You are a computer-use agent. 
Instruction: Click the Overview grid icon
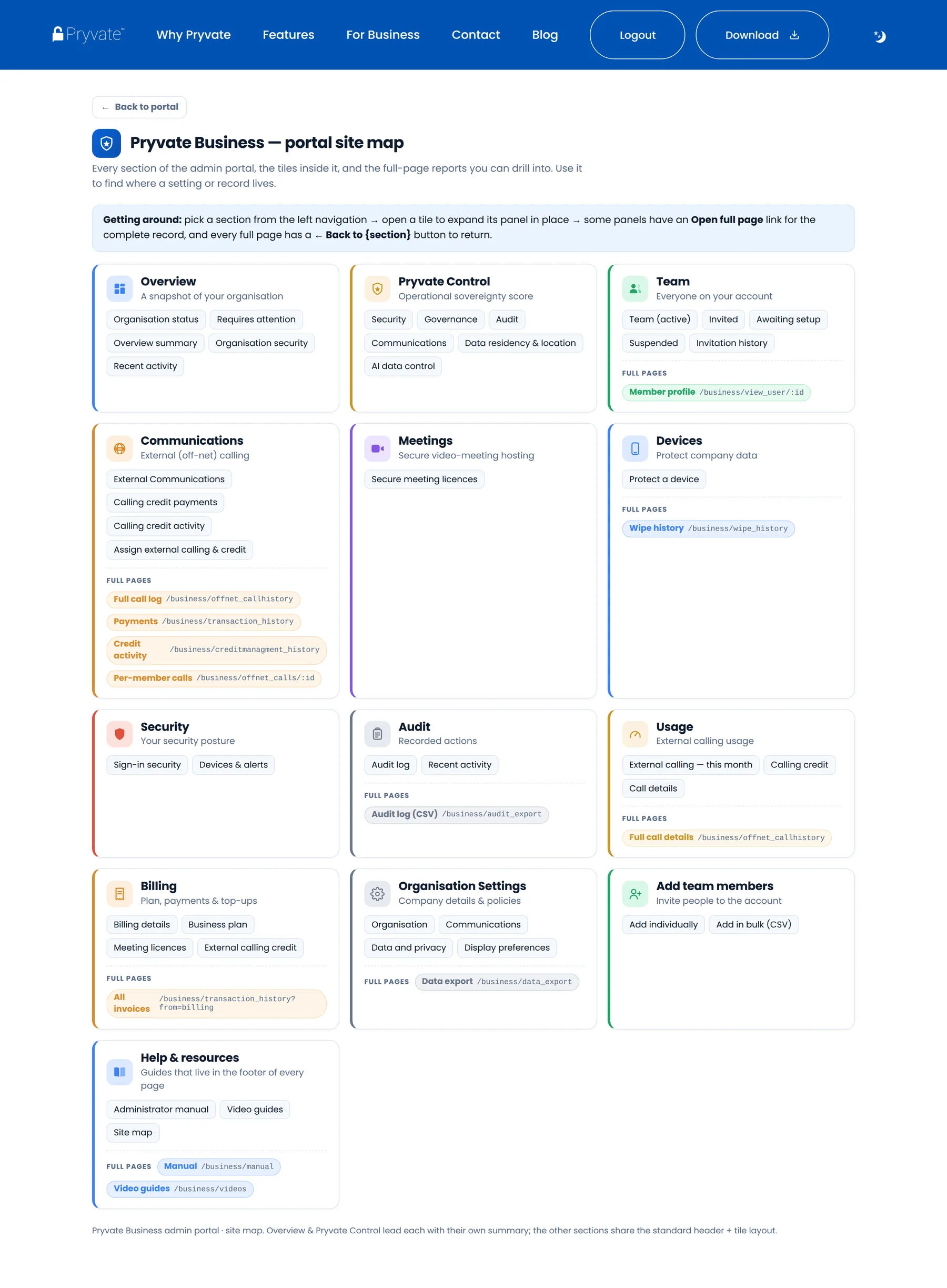coord(119,288)
